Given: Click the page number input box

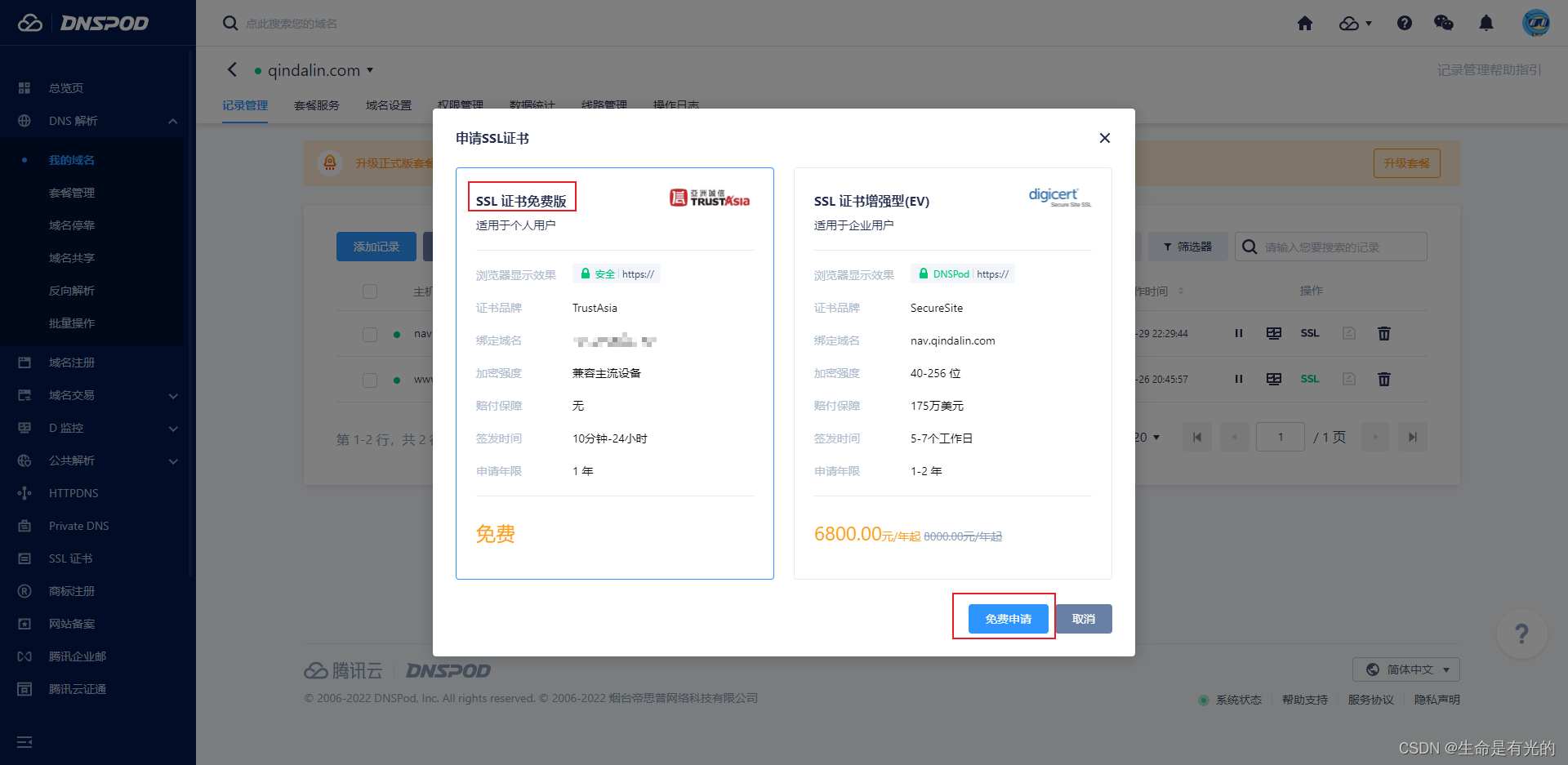Looking at the screenshot, I should [1281, 437].
